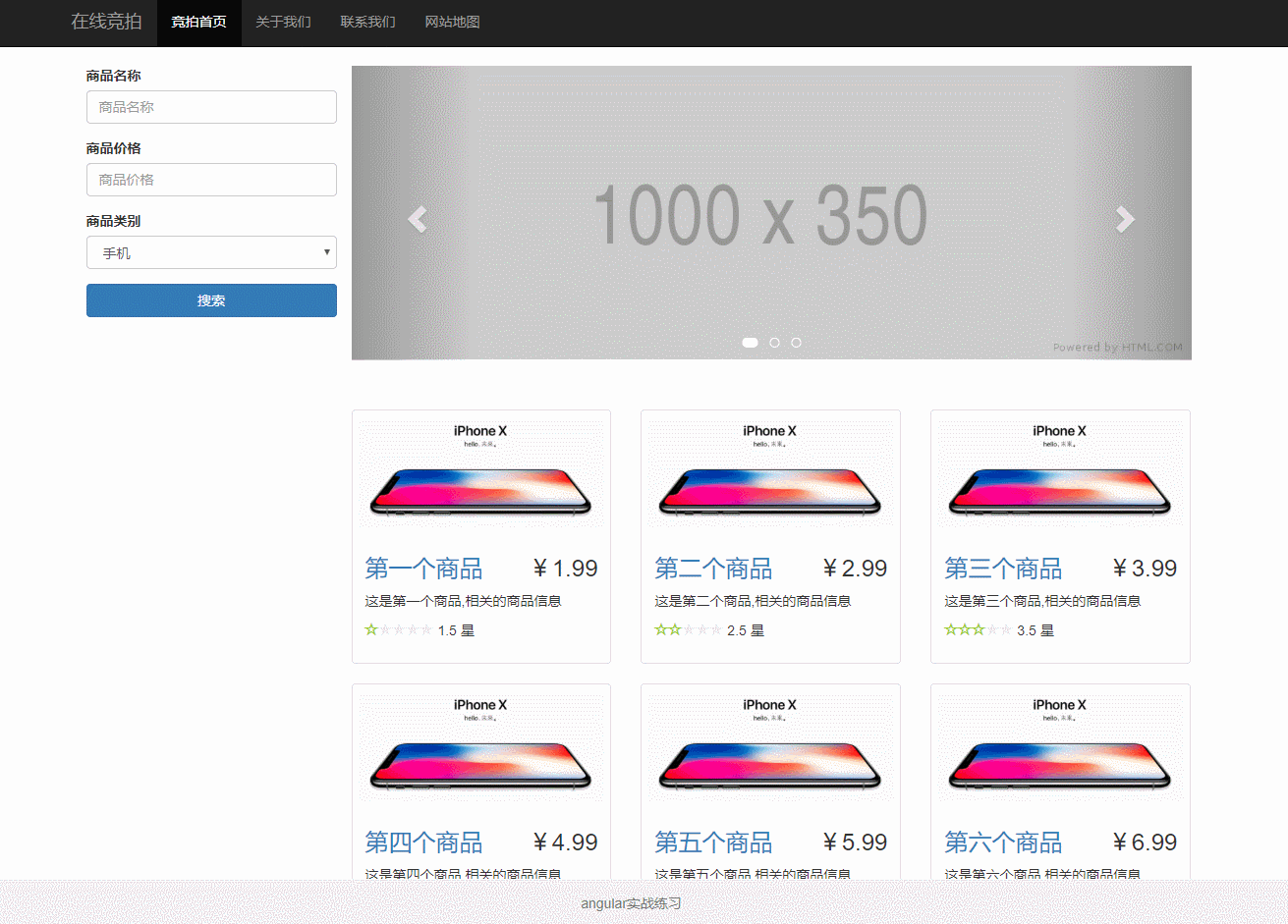1288x924 pixels.
Task: Select the second carousel indicator dot
Action: [774, 343]
